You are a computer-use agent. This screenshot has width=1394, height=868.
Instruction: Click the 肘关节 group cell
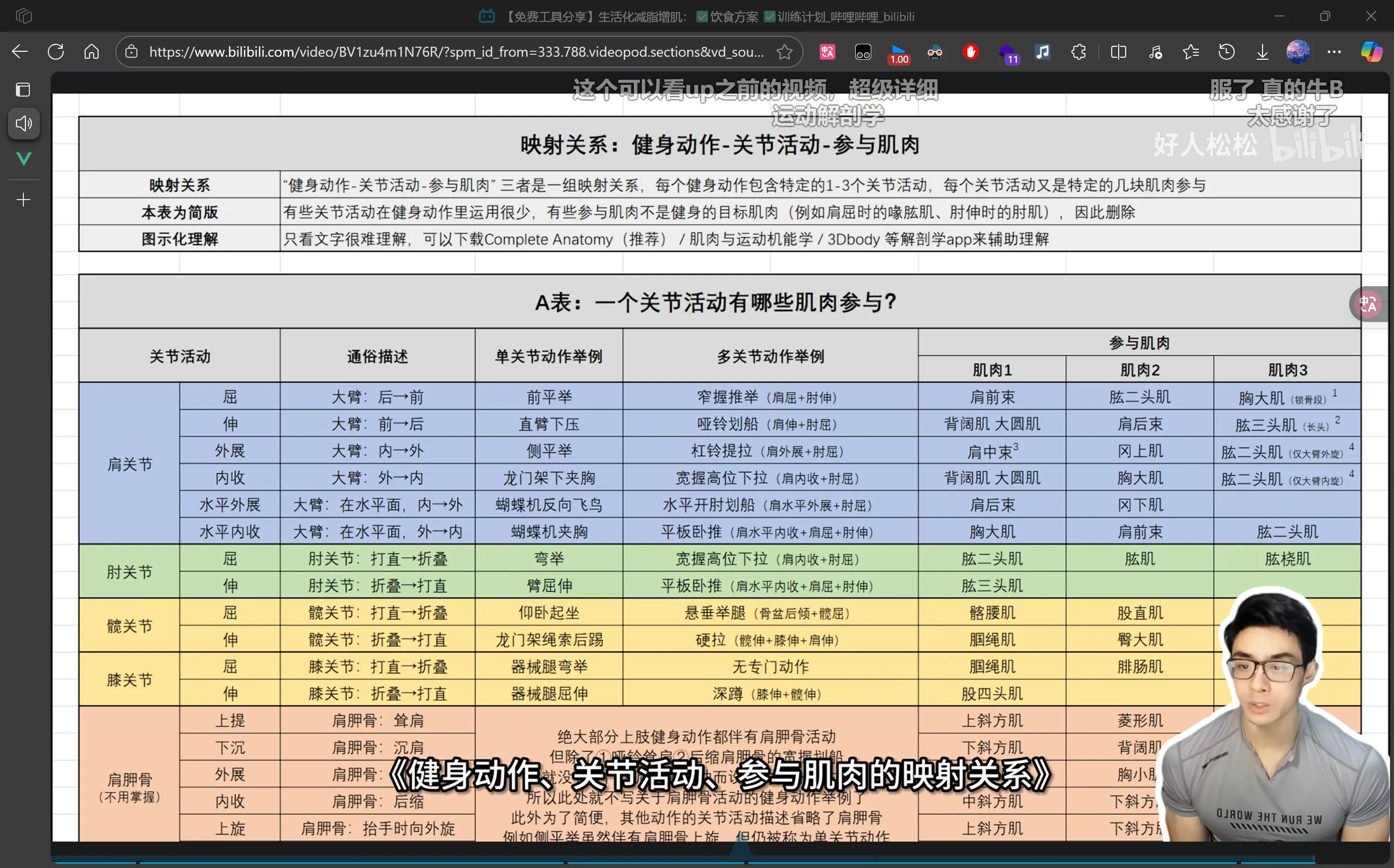(130, 572)
